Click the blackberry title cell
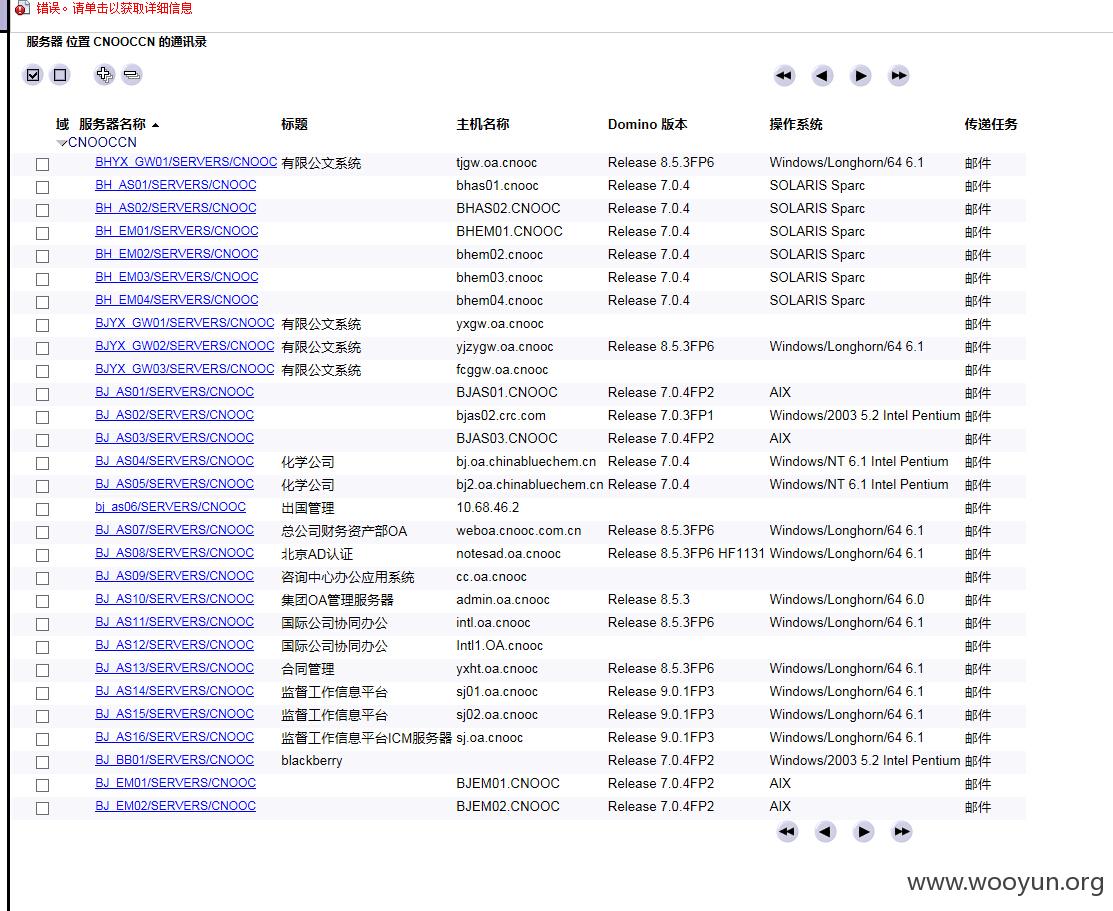 click(x=312, y=760)
